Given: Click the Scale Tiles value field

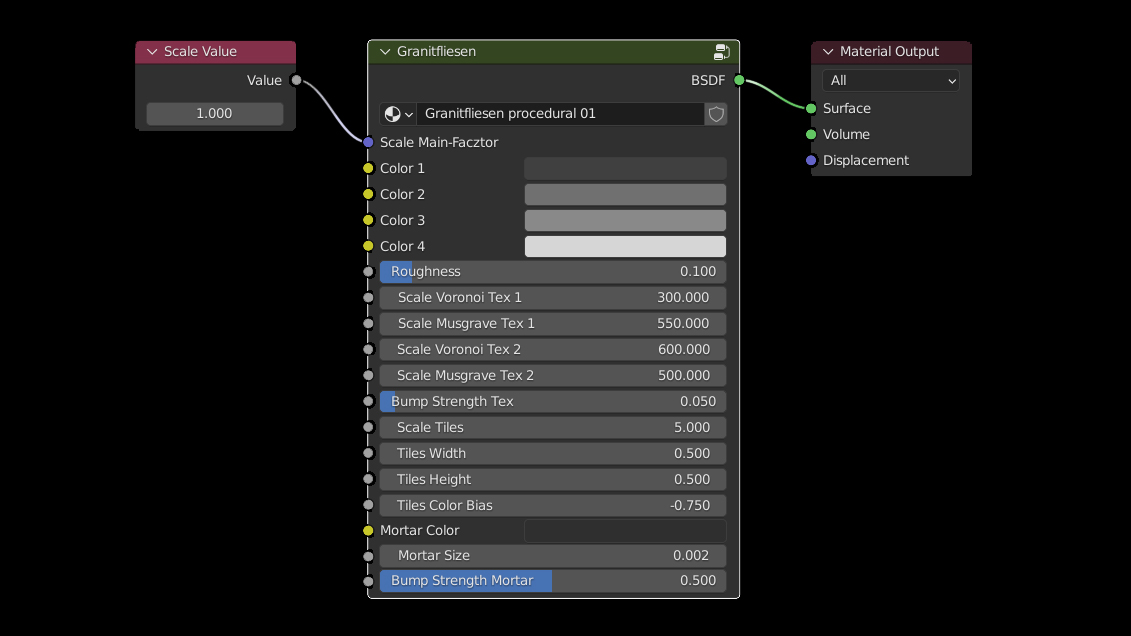Looking at the screenshot, I should [553, 427].
